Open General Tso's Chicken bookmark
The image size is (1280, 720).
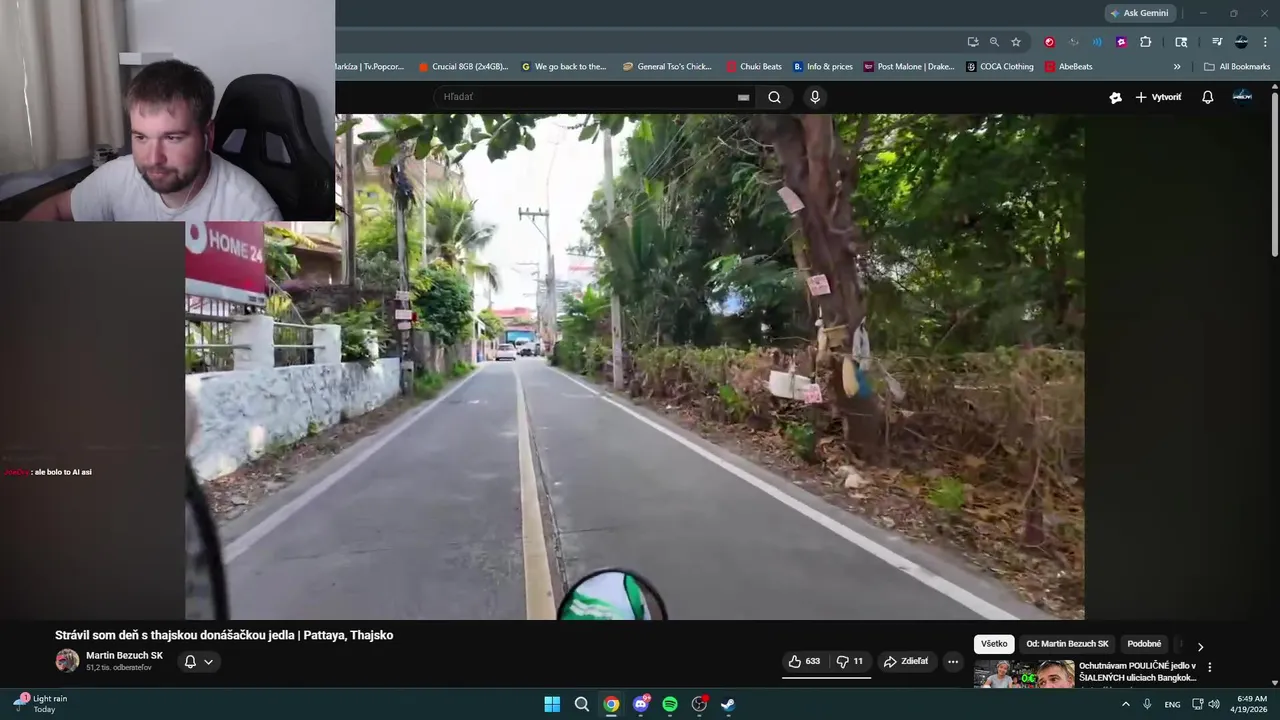coord(667,67)
